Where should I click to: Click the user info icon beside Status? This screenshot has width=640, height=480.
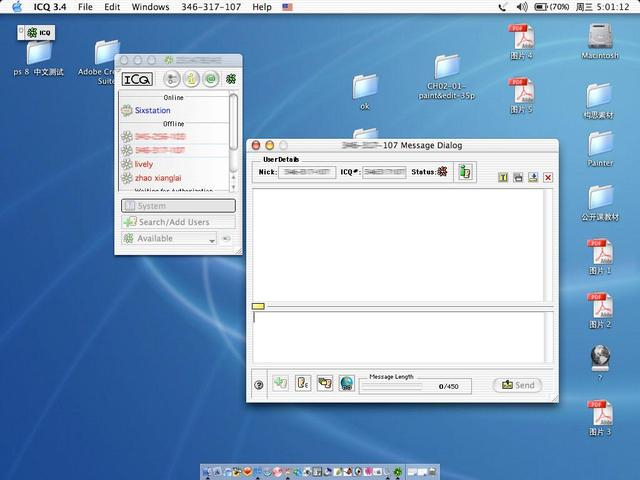point(466,173)
